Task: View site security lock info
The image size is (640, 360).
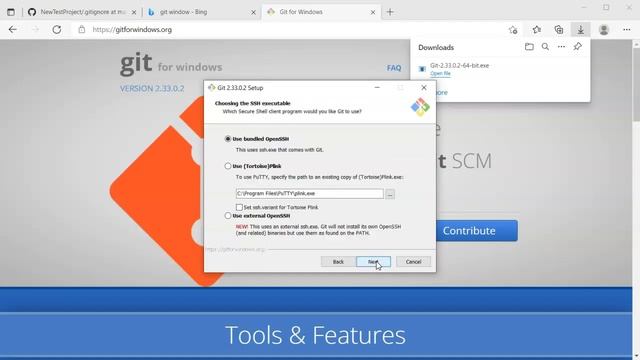Action: [x=82, y=29]
